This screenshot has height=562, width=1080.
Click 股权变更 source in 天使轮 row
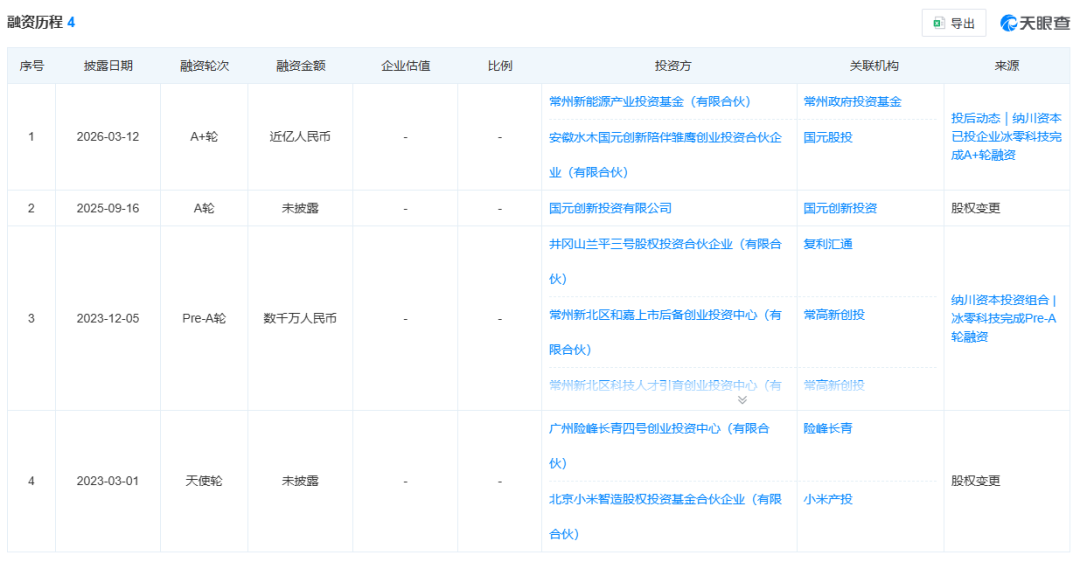click(975, 481)
